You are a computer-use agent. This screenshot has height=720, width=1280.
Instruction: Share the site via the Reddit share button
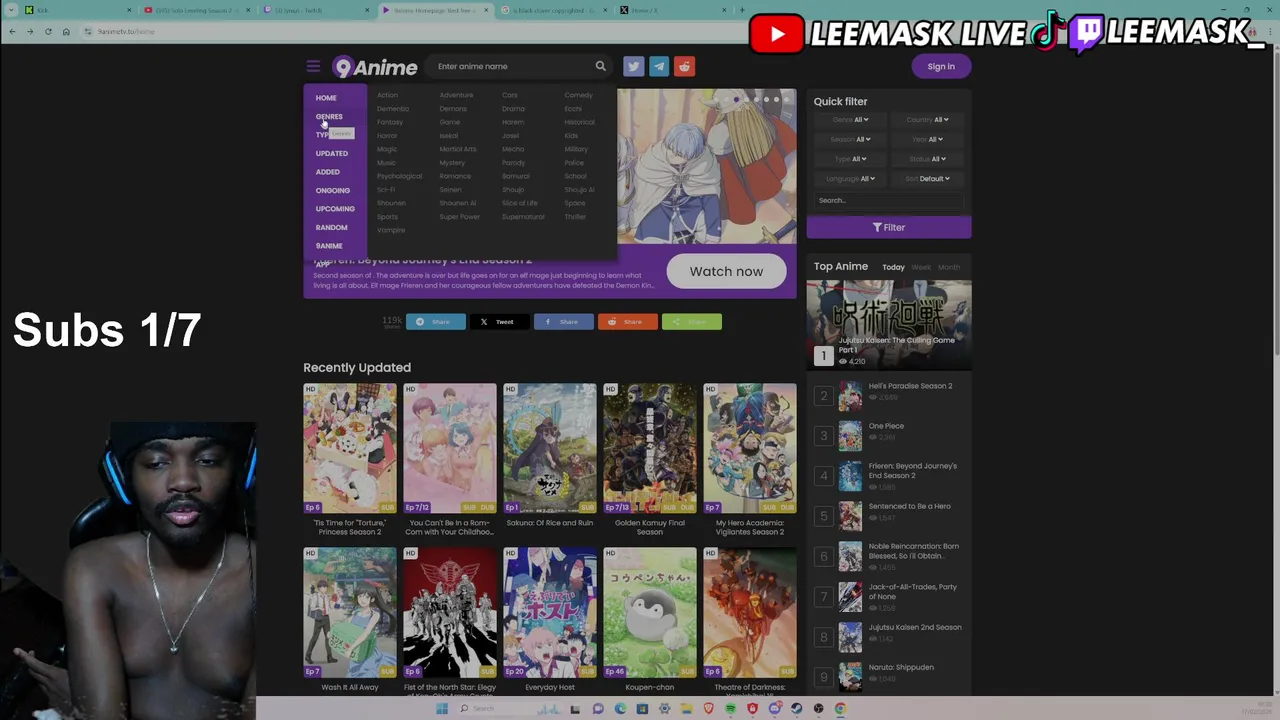click(627, 322)
